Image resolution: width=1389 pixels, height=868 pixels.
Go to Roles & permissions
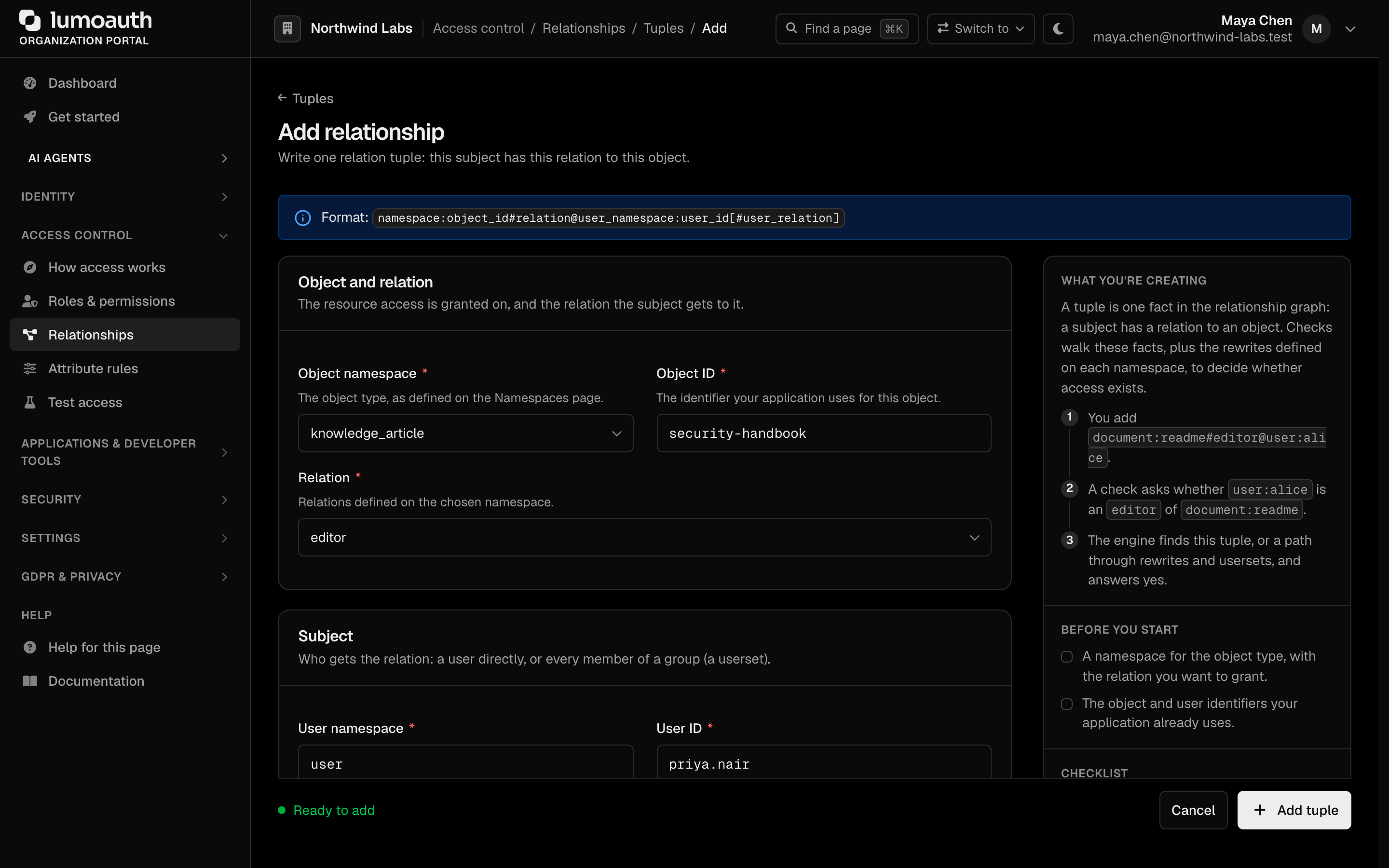click(x=125, y=301)
